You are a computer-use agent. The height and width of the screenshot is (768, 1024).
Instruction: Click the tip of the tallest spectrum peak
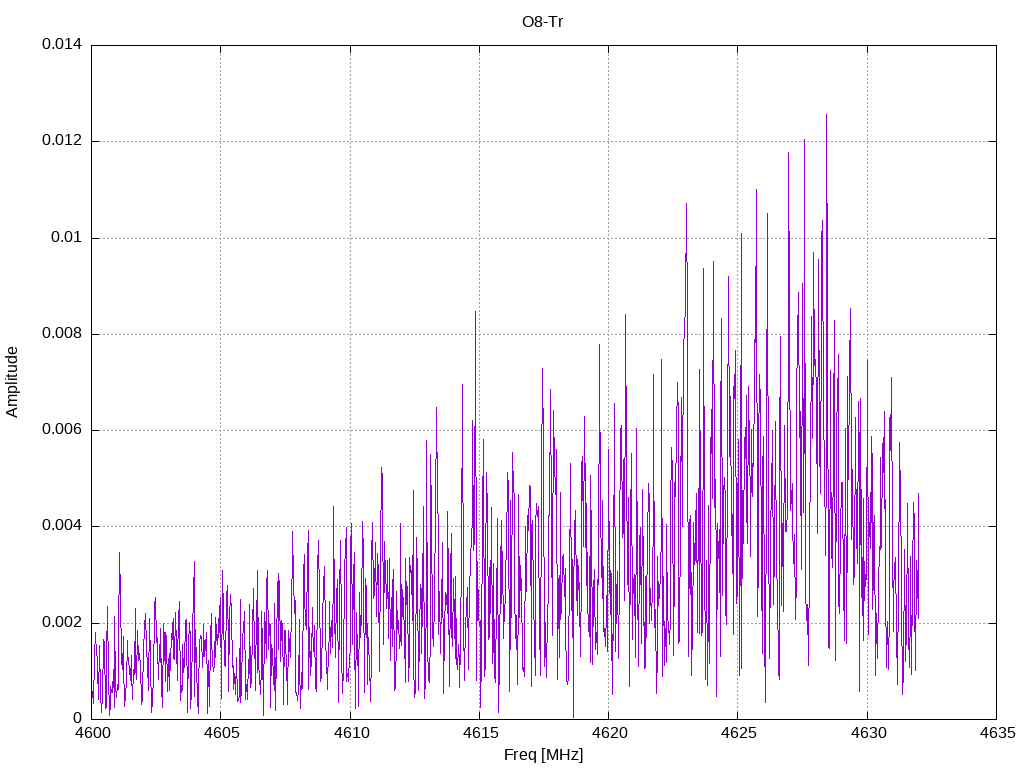[826, 115]
